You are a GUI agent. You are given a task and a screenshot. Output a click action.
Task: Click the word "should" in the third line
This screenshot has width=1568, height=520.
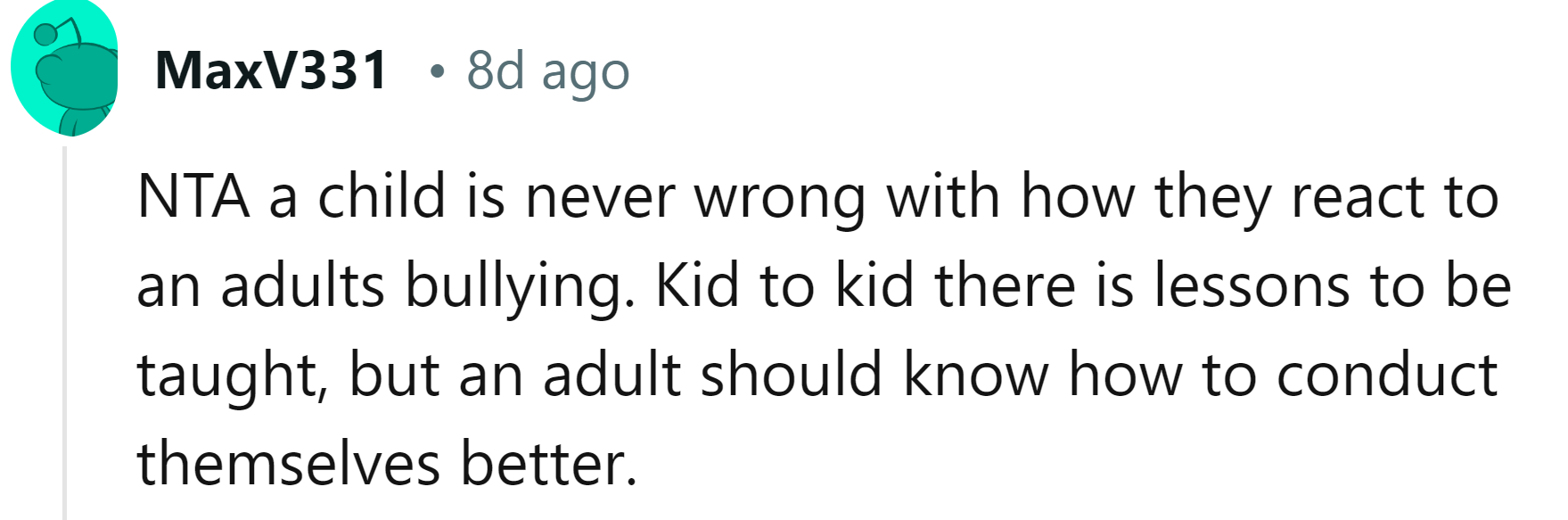(792, 375)
